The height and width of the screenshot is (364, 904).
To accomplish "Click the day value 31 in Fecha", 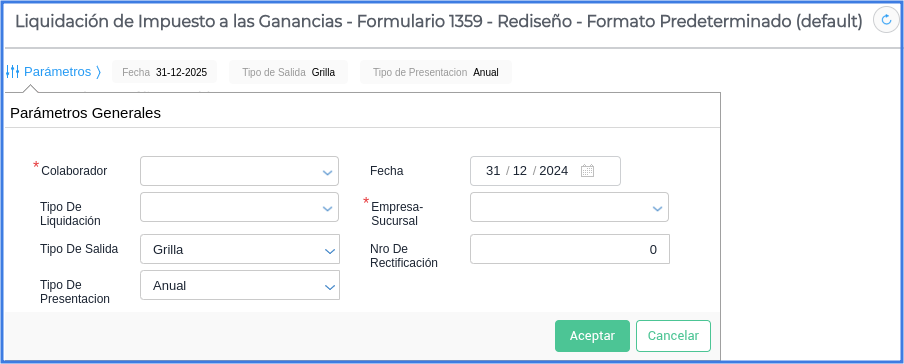I will click(x=493, y=171).
